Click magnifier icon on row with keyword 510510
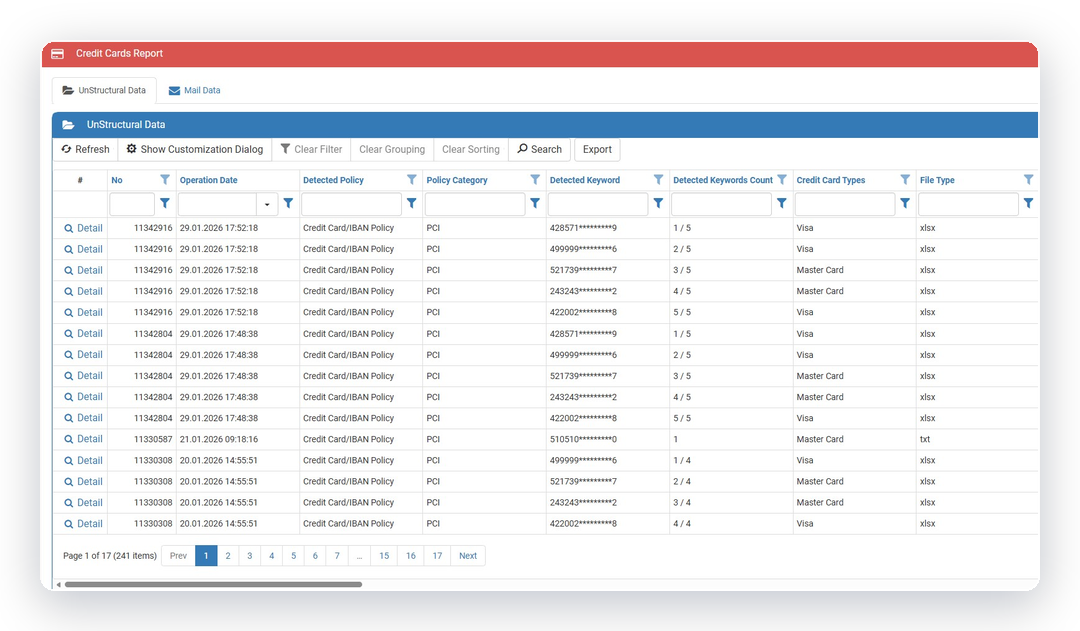Viewport: 1080px width, 631px height. click(x=68, y=439)
